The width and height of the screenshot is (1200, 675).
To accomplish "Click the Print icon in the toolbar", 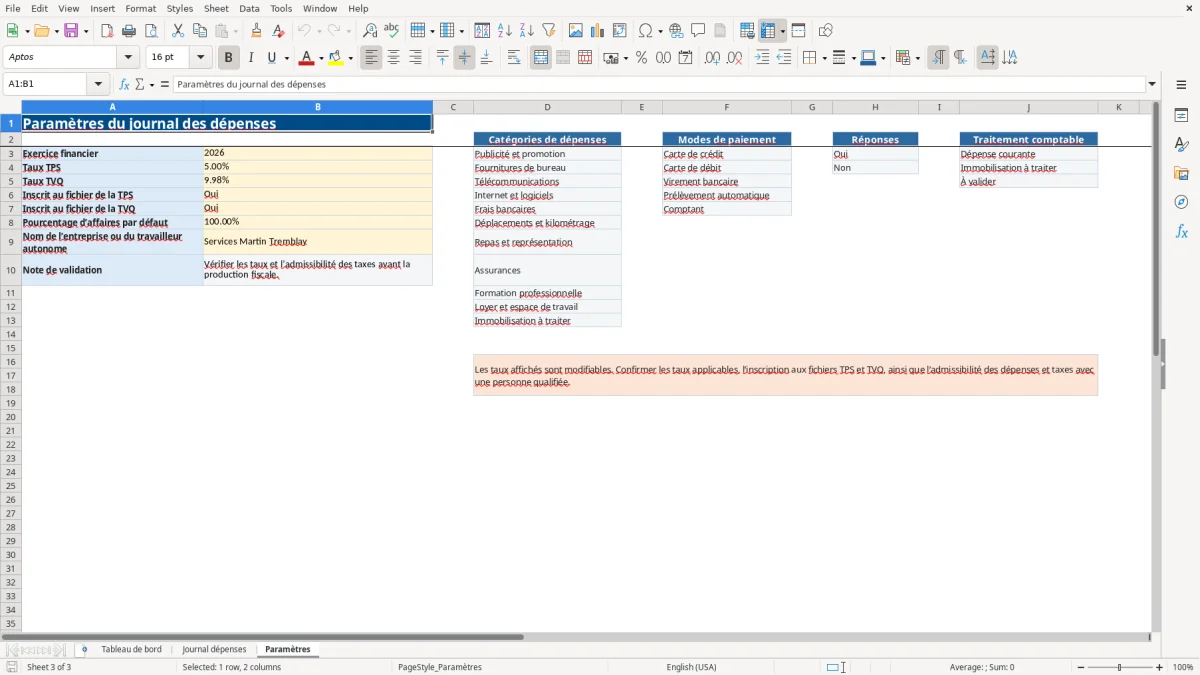I will click(129, 31).
